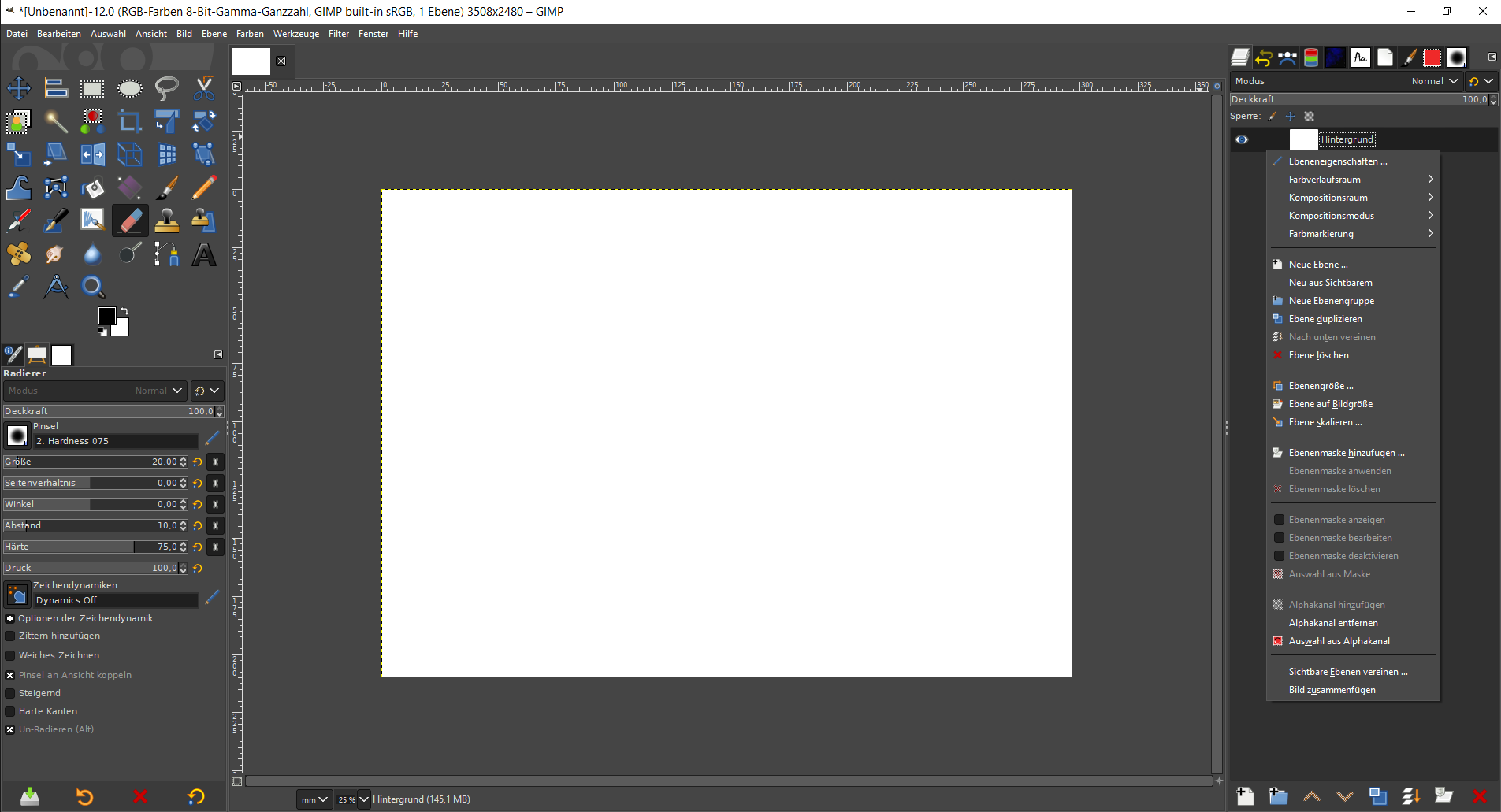1501x812 pixels.
Task: Enable Weiches Zeichnen option
Action: point(10,656)
